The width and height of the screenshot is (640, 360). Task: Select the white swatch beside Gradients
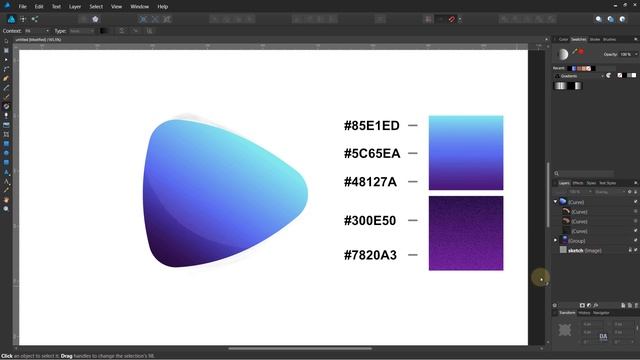click(634, 76)
